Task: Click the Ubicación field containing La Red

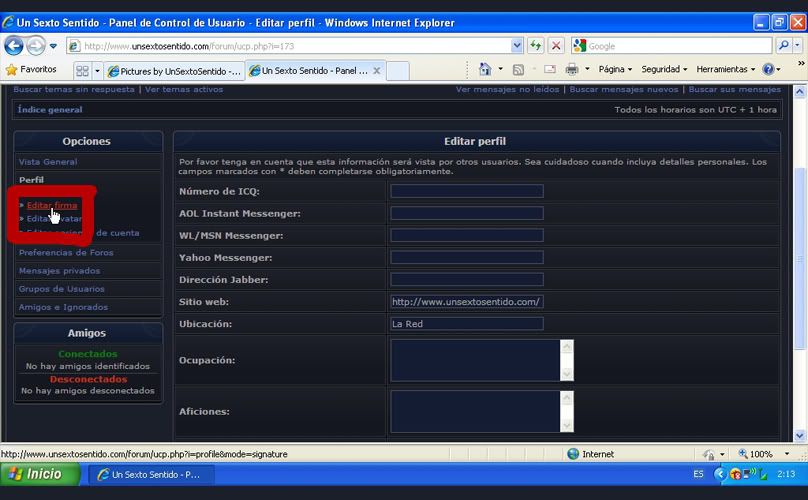Action: point(467,324)
